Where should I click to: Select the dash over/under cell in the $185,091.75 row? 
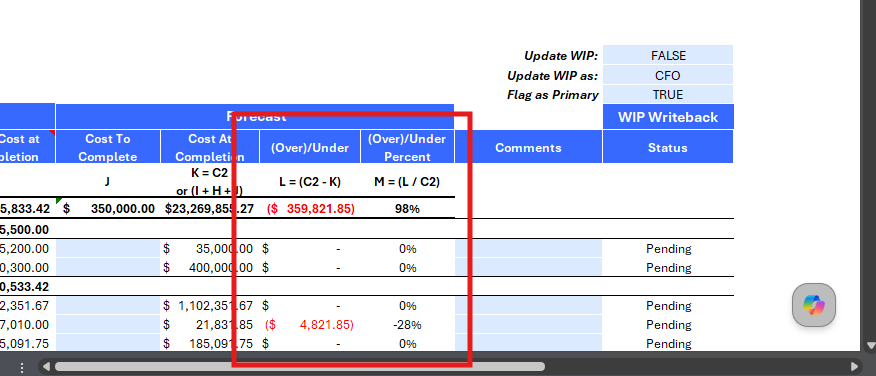click(x=310, y=344)
